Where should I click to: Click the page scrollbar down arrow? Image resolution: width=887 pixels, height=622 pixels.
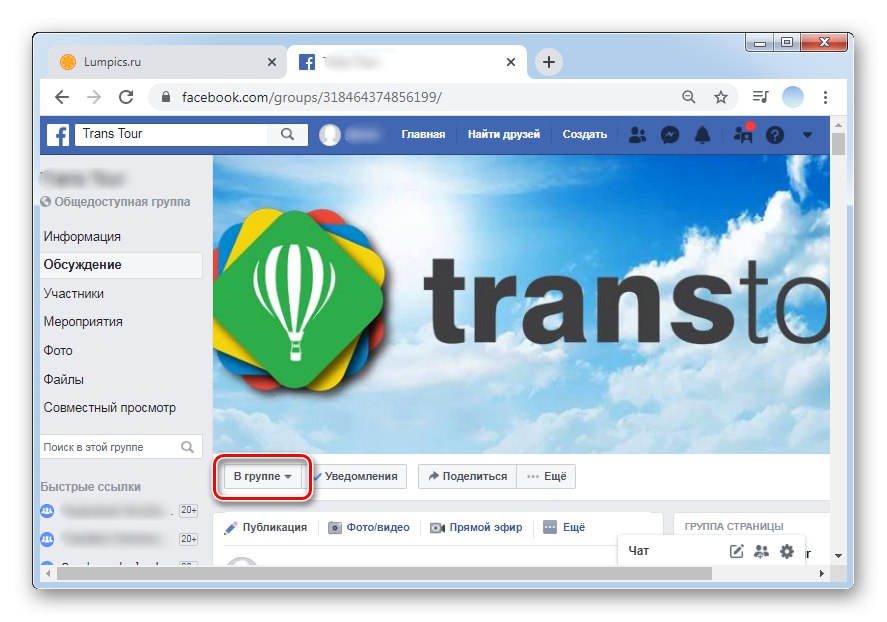[x=838, y=556]
